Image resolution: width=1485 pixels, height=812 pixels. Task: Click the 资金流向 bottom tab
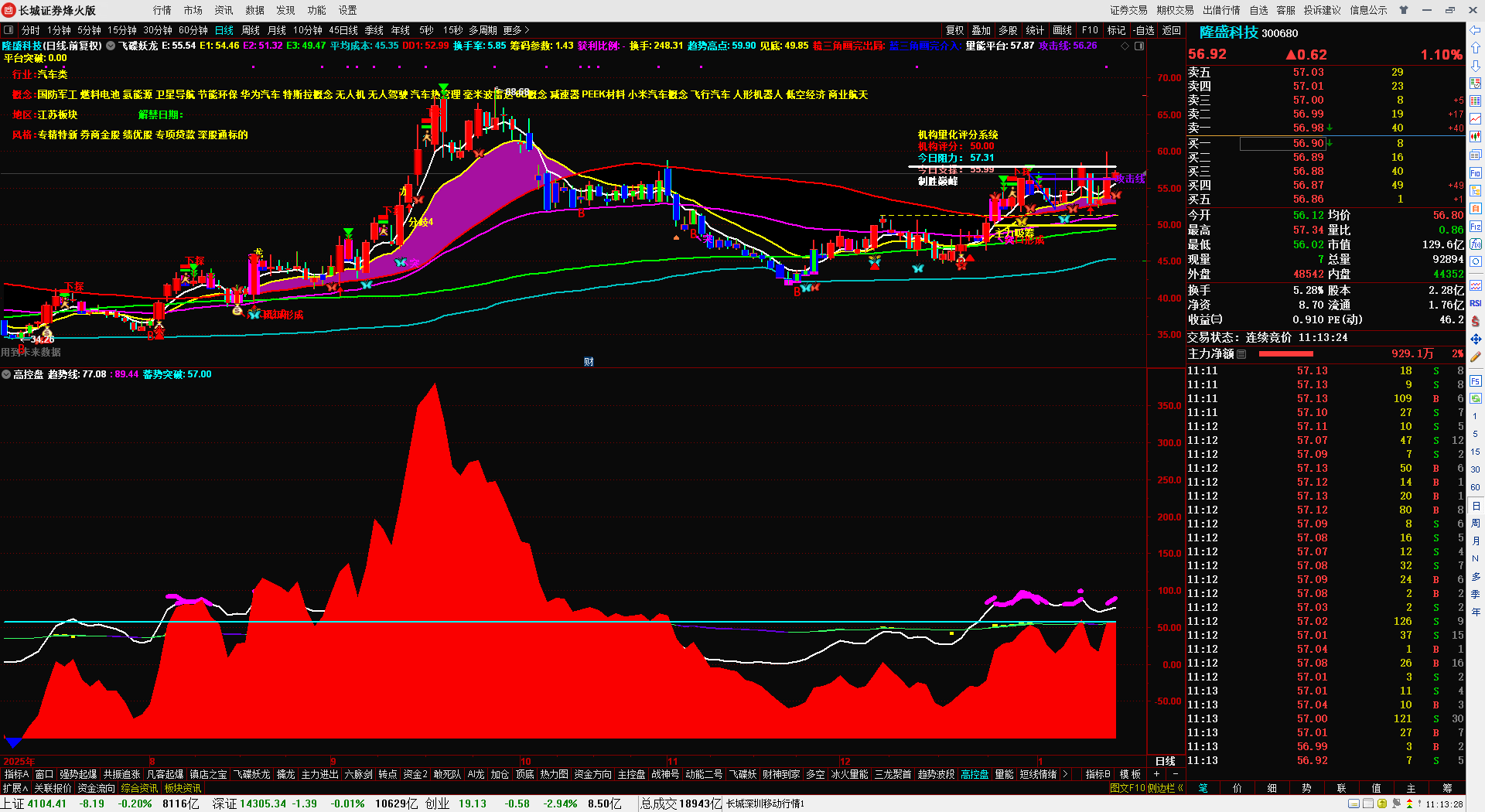96,788
